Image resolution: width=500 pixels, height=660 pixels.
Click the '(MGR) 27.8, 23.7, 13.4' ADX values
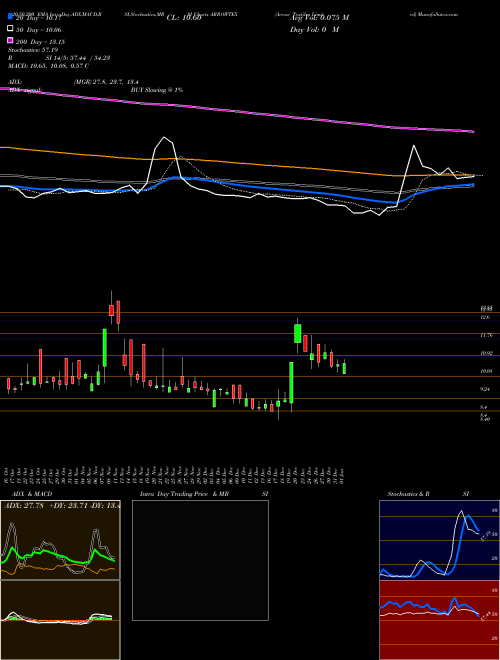click(106, 82)
